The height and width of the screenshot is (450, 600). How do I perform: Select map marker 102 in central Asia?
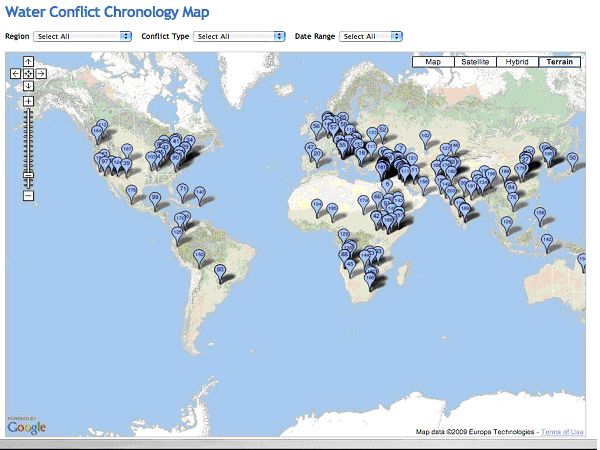(425, 138)
